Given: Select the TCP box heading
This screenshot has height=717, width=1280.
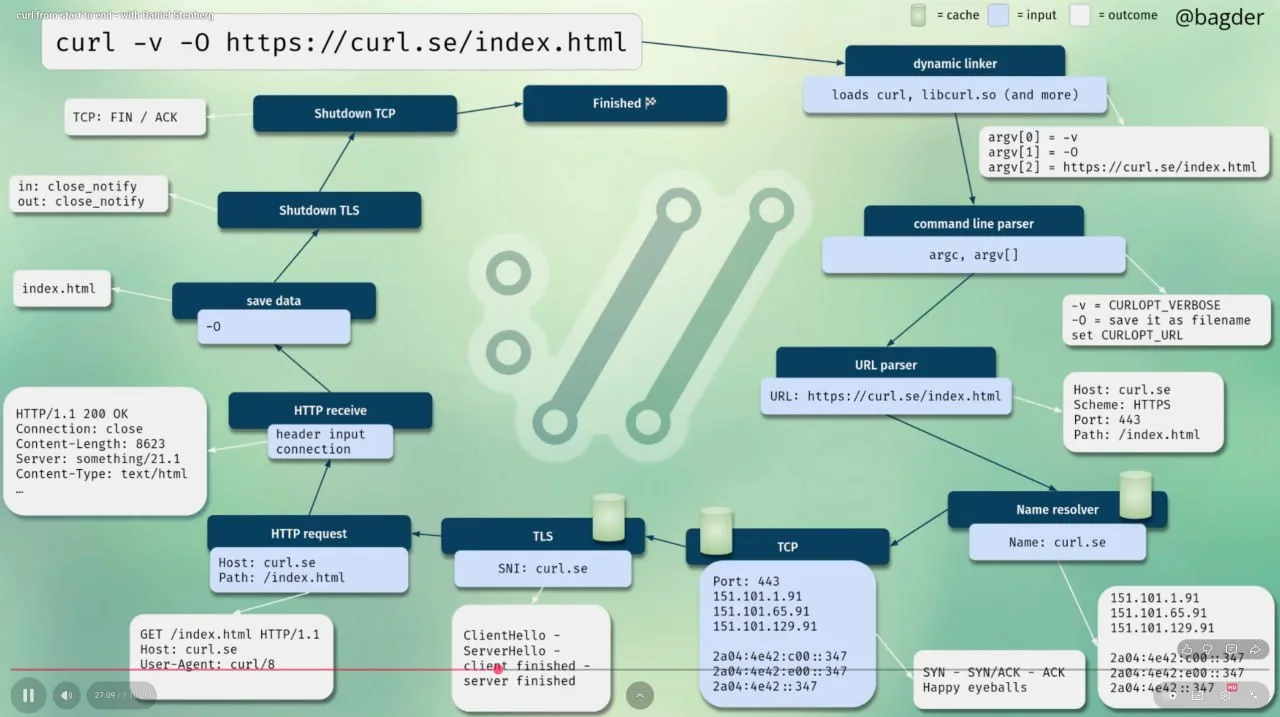Looking at the screenshot, I should [x=788, y=547].
